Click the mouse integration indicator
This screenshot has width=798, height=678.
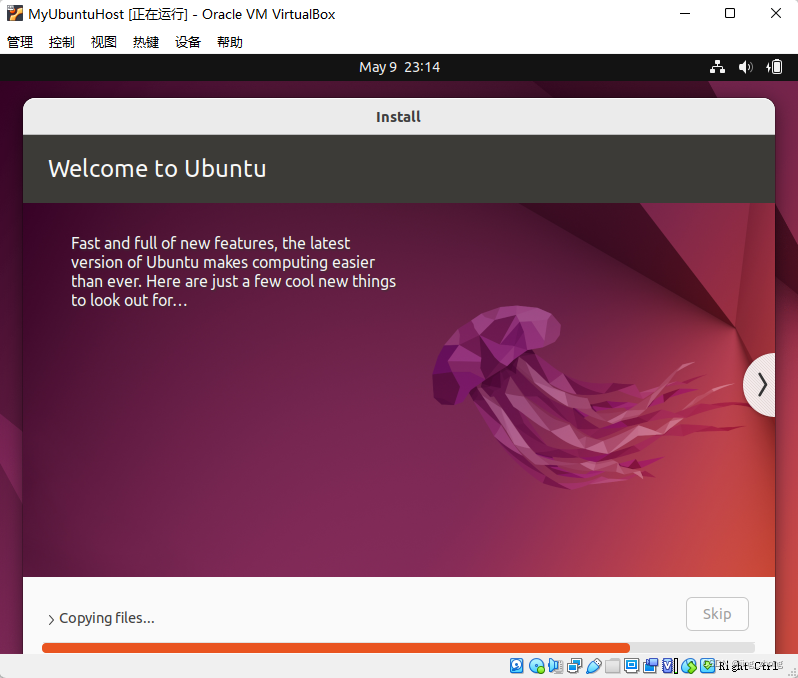click(x=689, y=665)
